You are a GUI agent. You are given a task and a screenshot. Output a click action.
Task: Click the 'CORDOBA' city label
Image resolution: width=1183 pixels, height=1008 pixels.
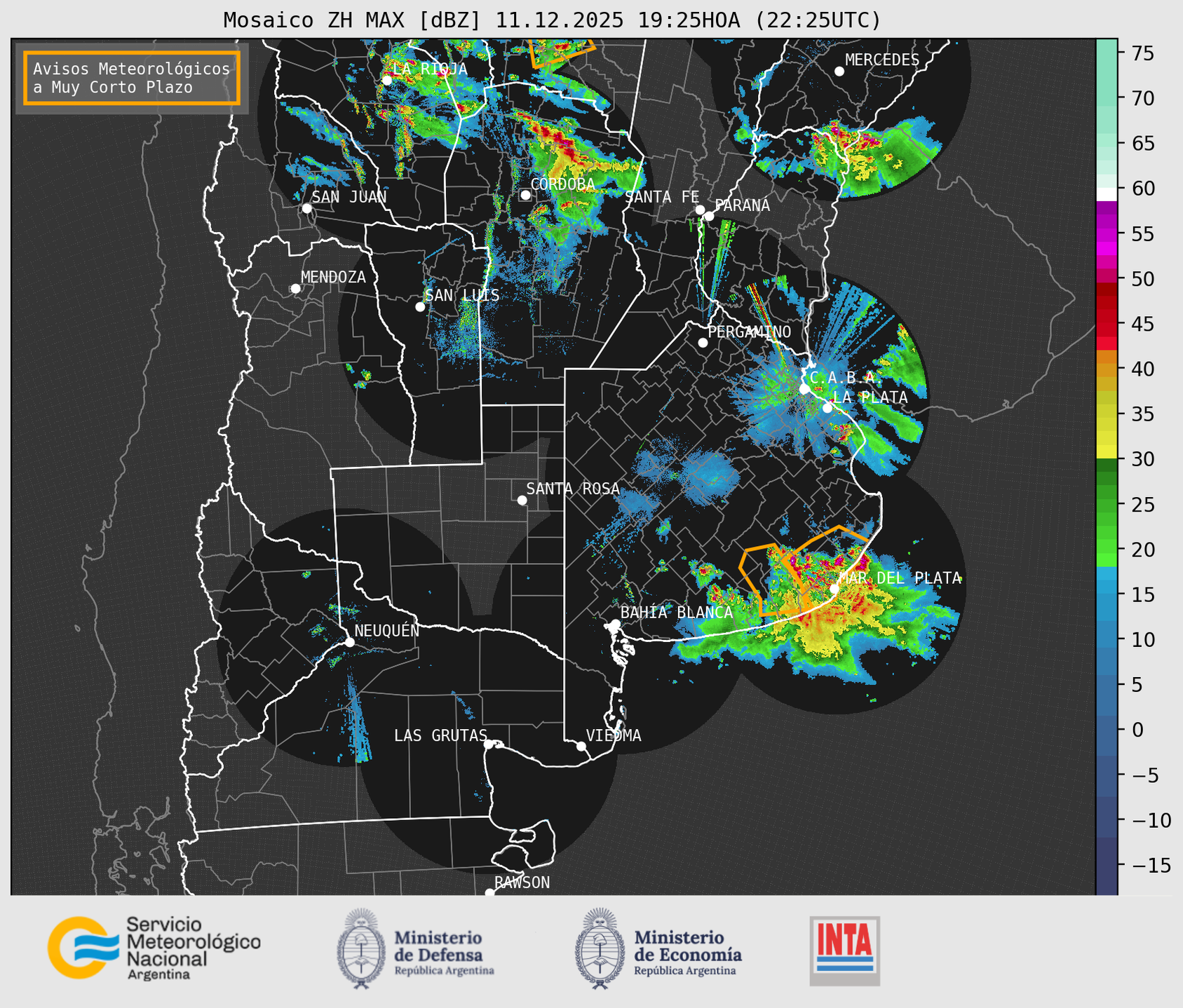[562, 184]
